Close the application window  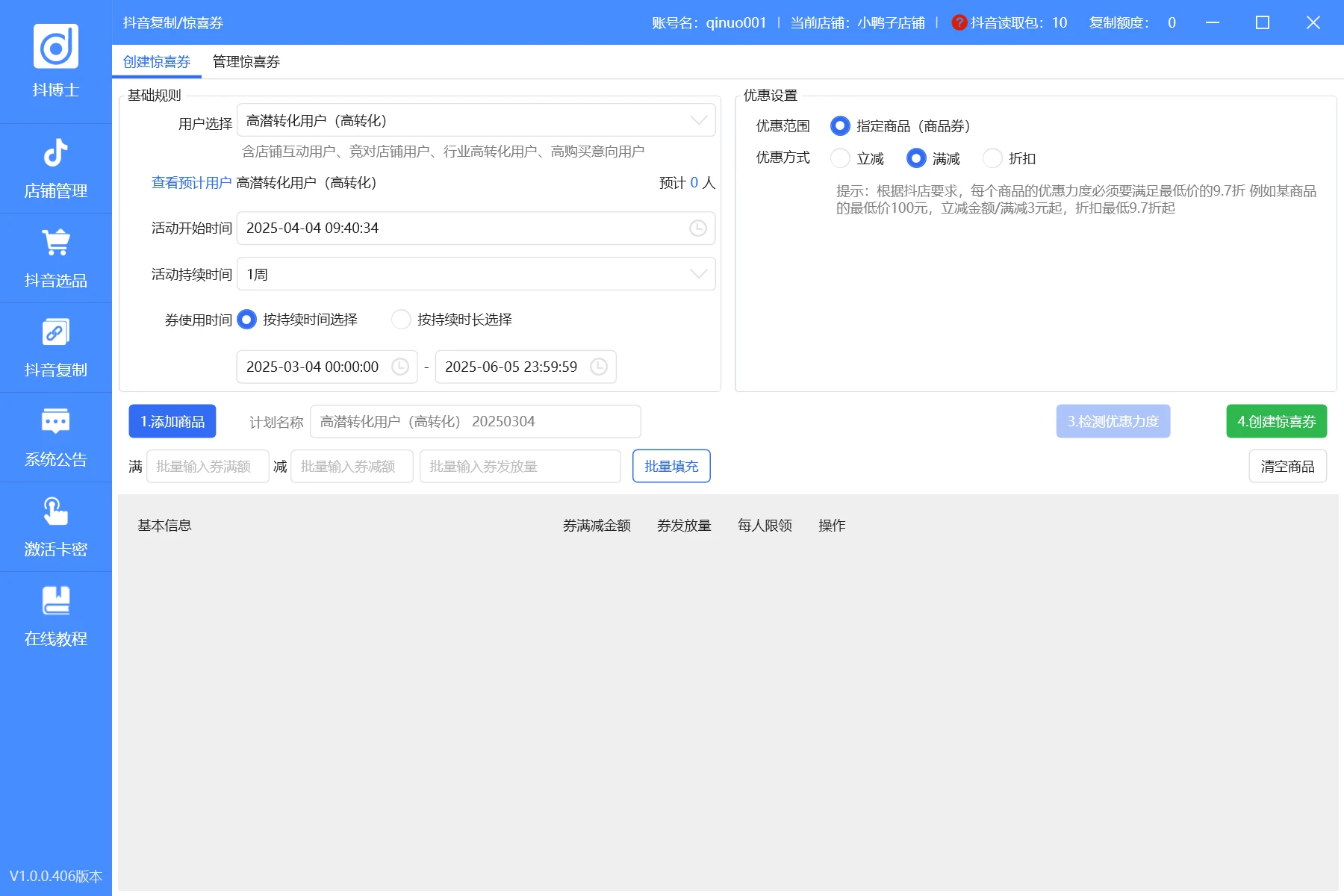click(x=1313, y=22)
